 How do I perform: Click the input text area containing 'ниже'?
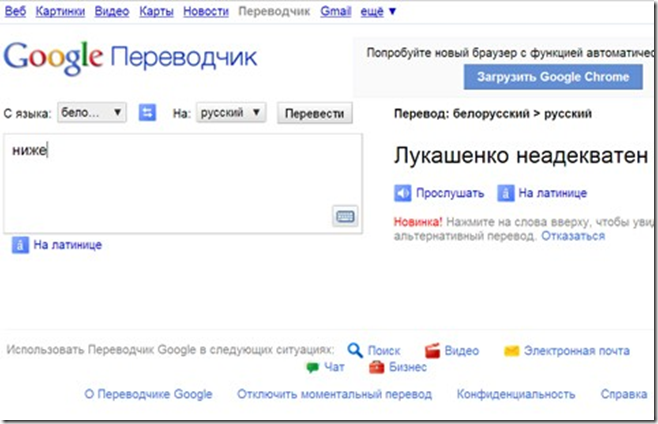point(183,183)
